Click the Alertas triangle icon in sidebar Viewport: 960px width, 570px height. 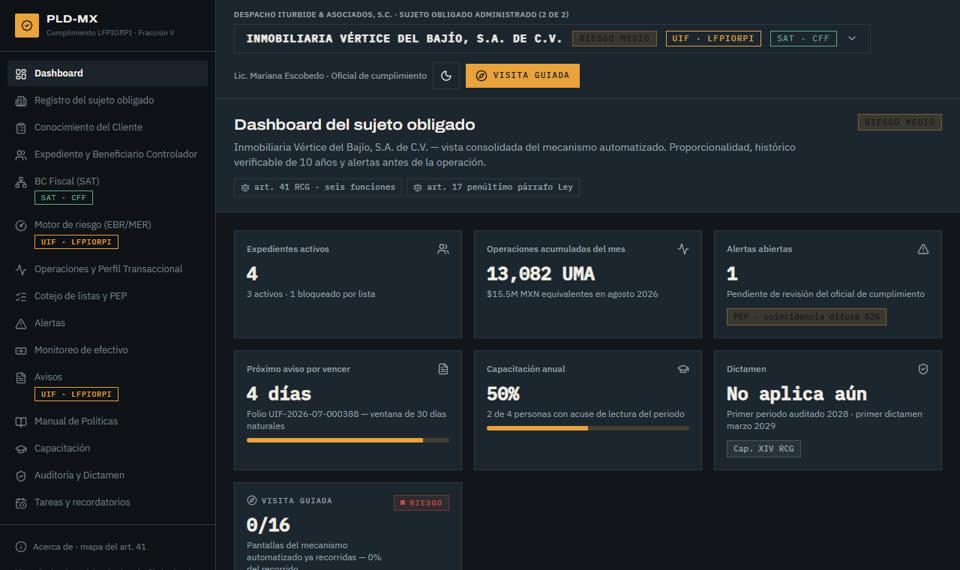click(x=21, y=323)
